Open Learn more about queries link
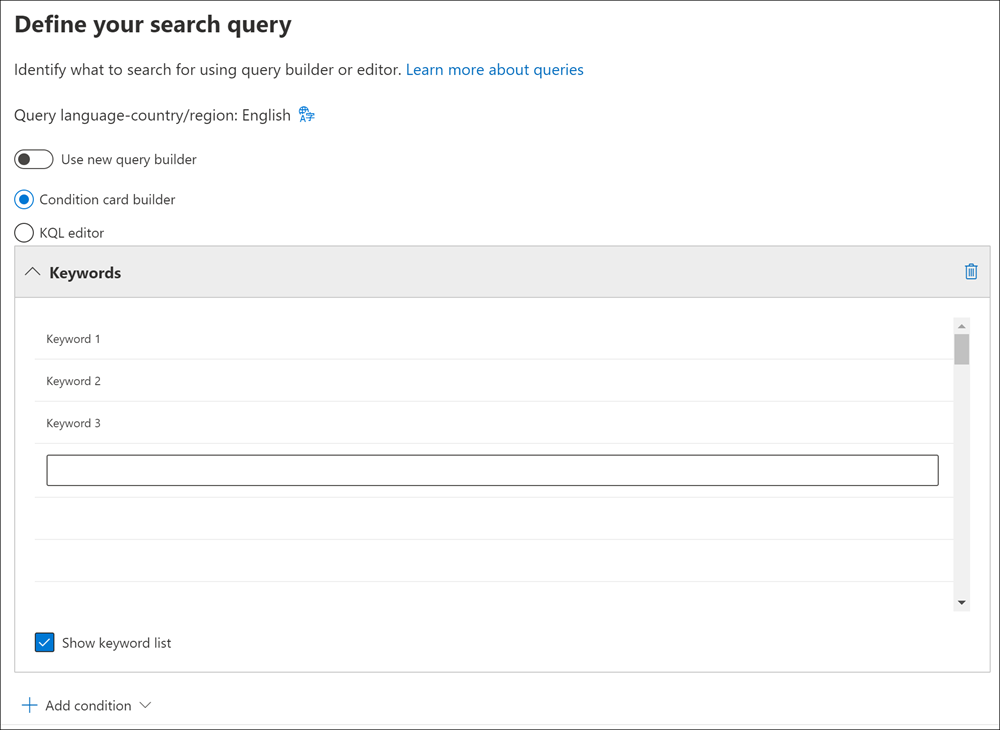 pyautogui.click(x=494, y=69)
